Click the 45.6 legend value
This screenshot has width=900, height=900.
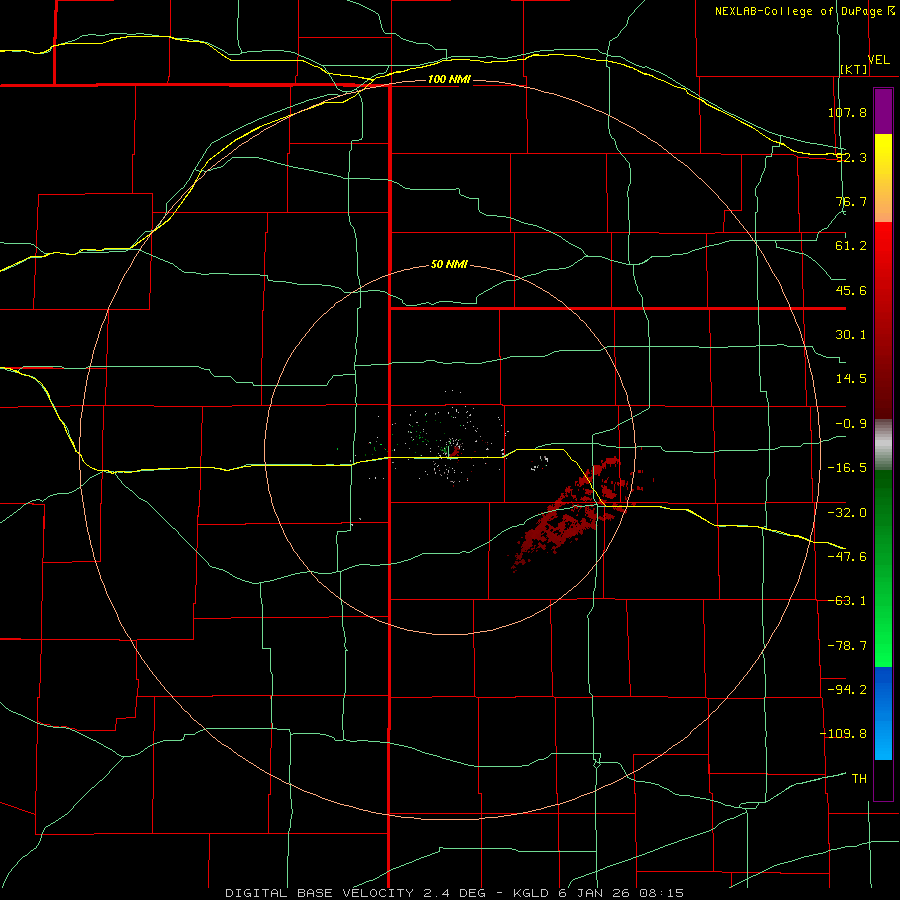[x=851, y=290]
